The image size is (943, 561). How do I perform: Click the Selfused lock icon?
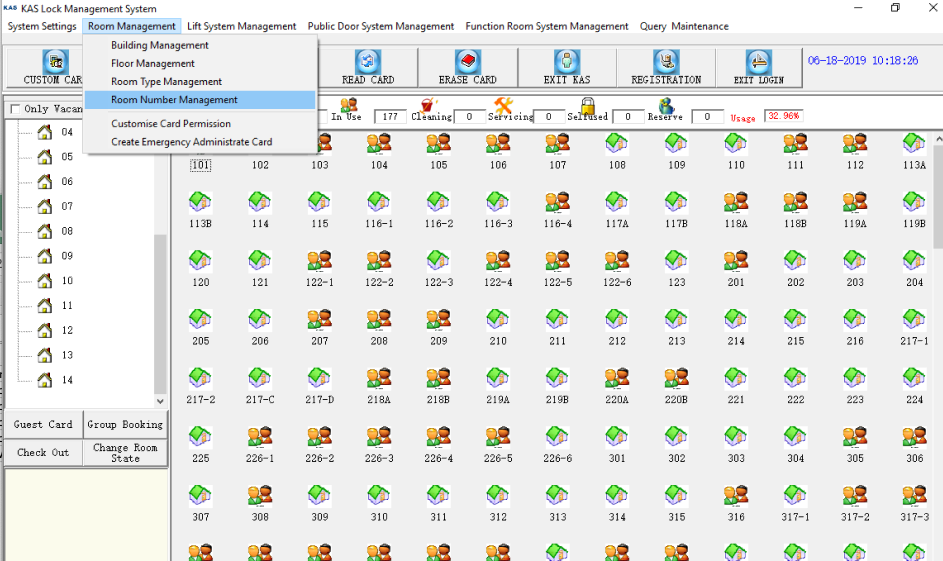click(x=588, y=106)
